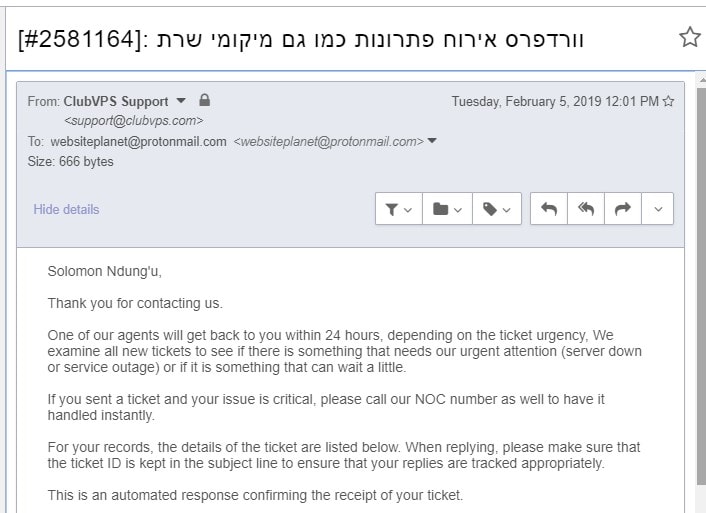
Task: Click the message scrollbar thumb
Action: tap(701, 286)
